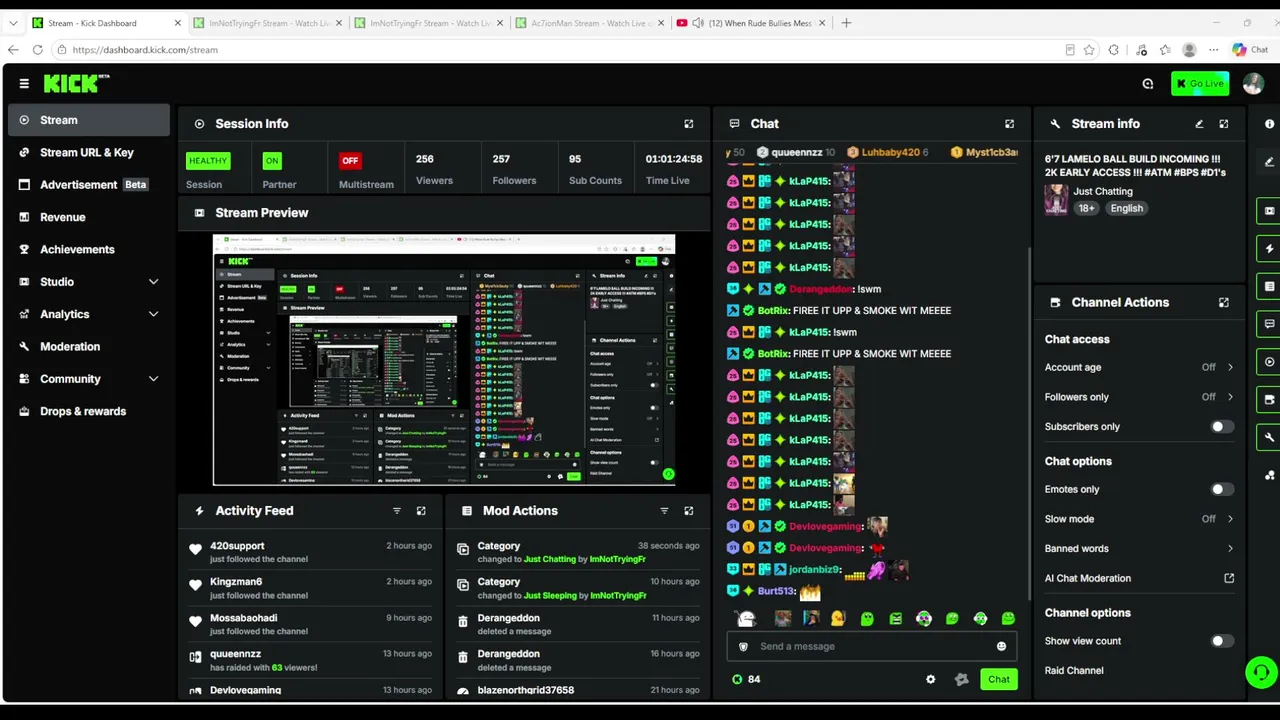Open the info icon on right sidebar
The image size is (1280, 720).
(x=1270, y=124)
